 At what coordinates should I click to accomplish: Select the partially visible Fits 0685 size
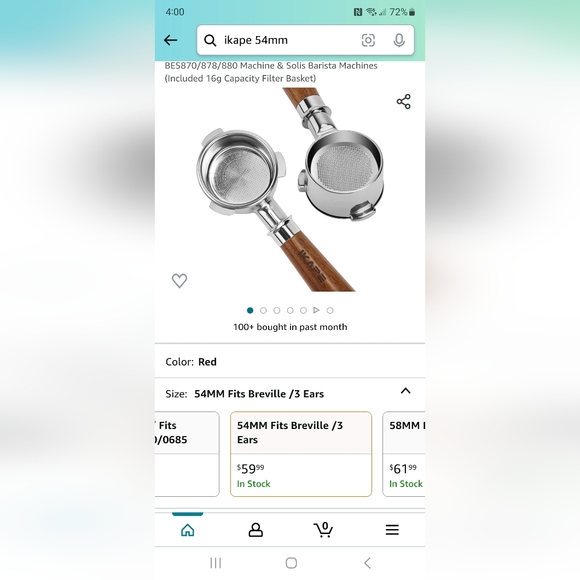[x=187, y=454]
